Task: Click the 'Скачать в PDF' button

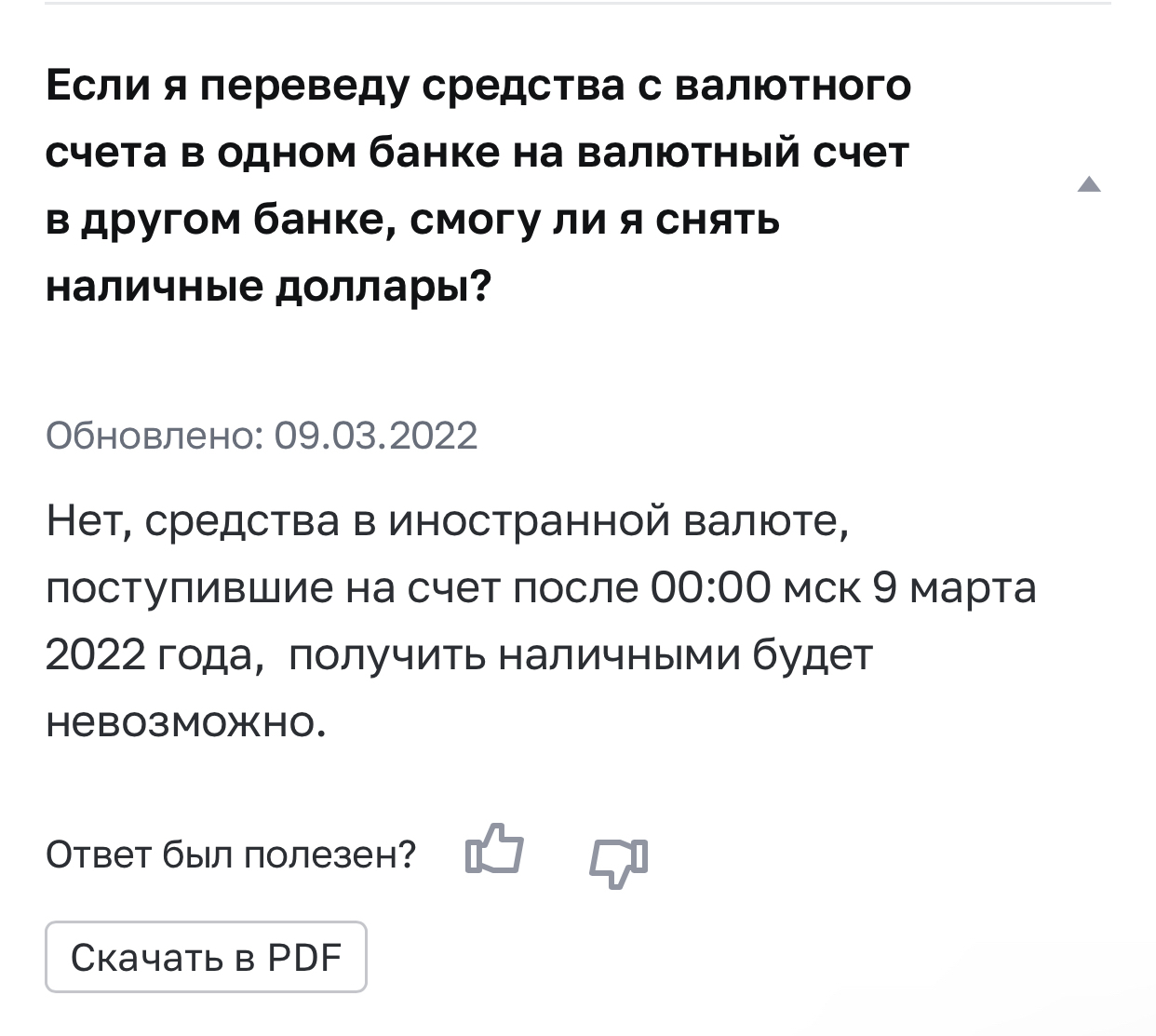Action: click(x=206, y=957)
